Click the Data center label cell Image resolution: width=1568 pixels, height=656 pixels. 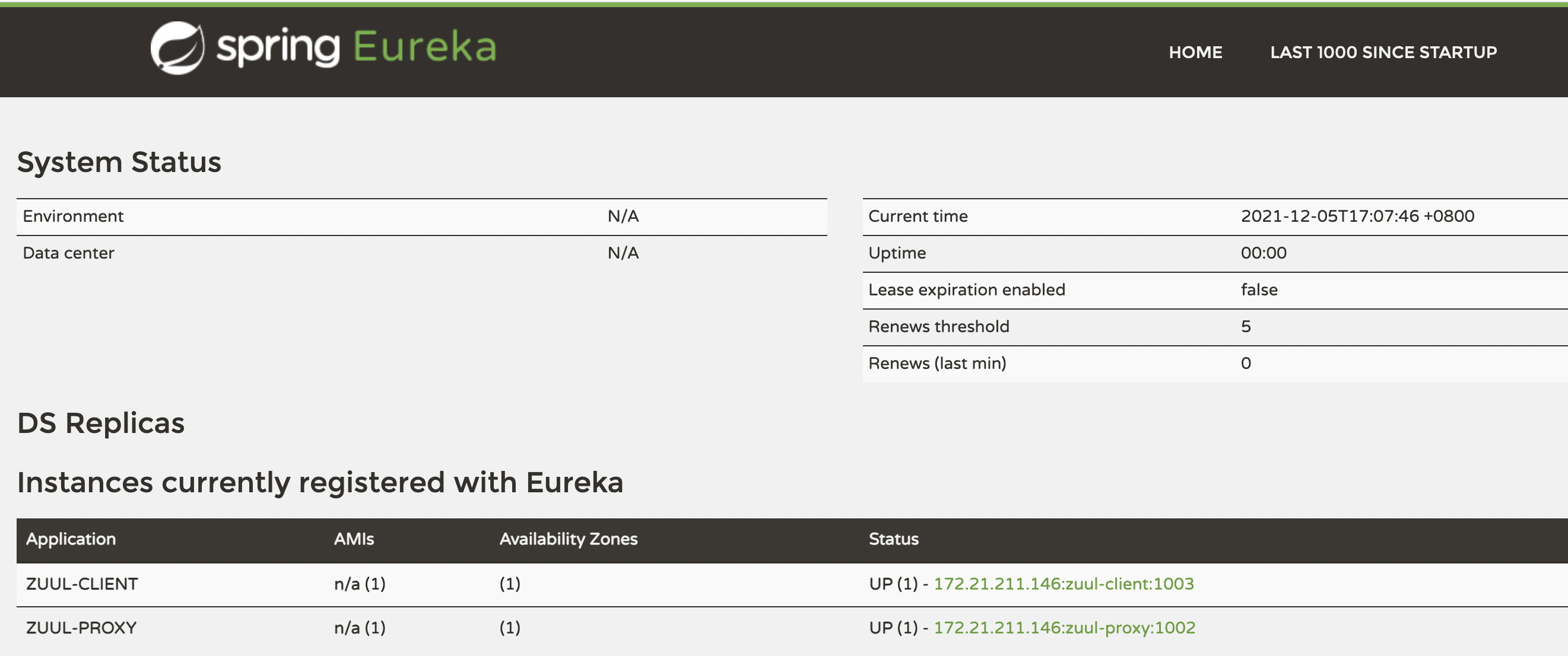(x=68, y=253)
